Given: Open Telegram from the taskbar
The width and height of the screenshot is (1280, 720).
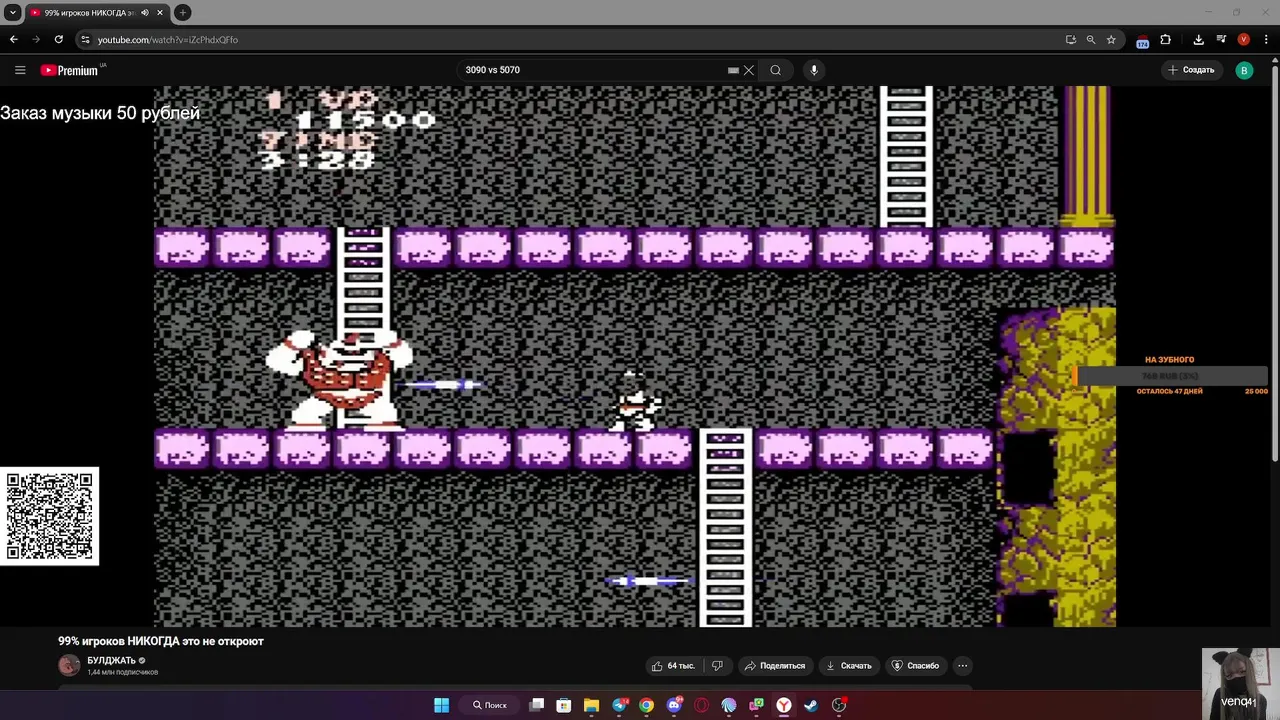Looking at the screenshot, I should 619,705.
